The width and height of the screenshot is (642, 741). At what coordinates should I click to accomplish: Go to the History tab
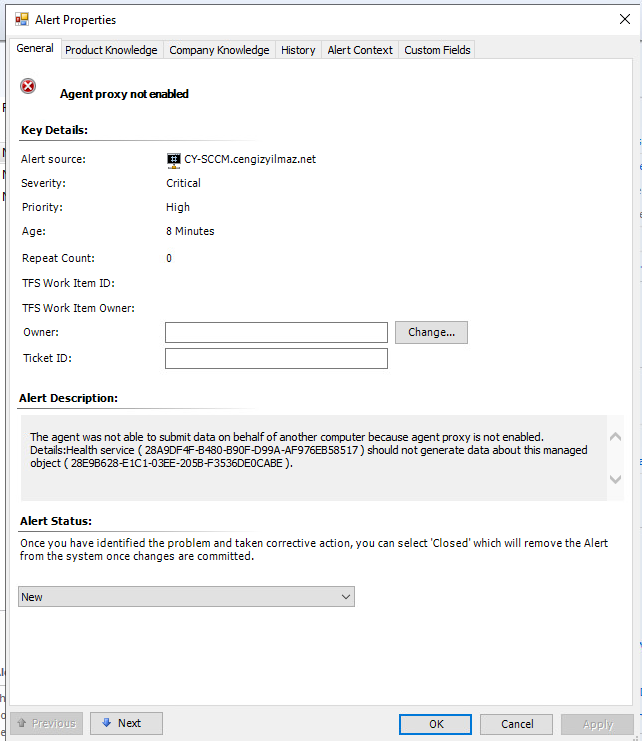298,50
